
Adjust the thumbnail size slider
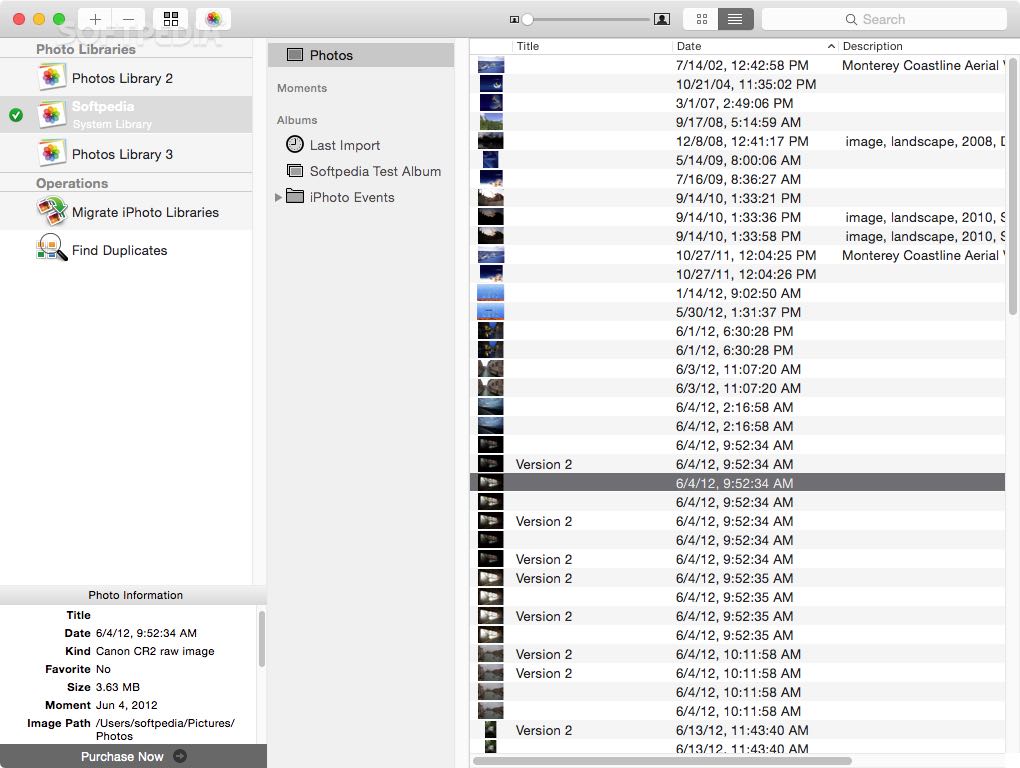(x=528, y=20)
